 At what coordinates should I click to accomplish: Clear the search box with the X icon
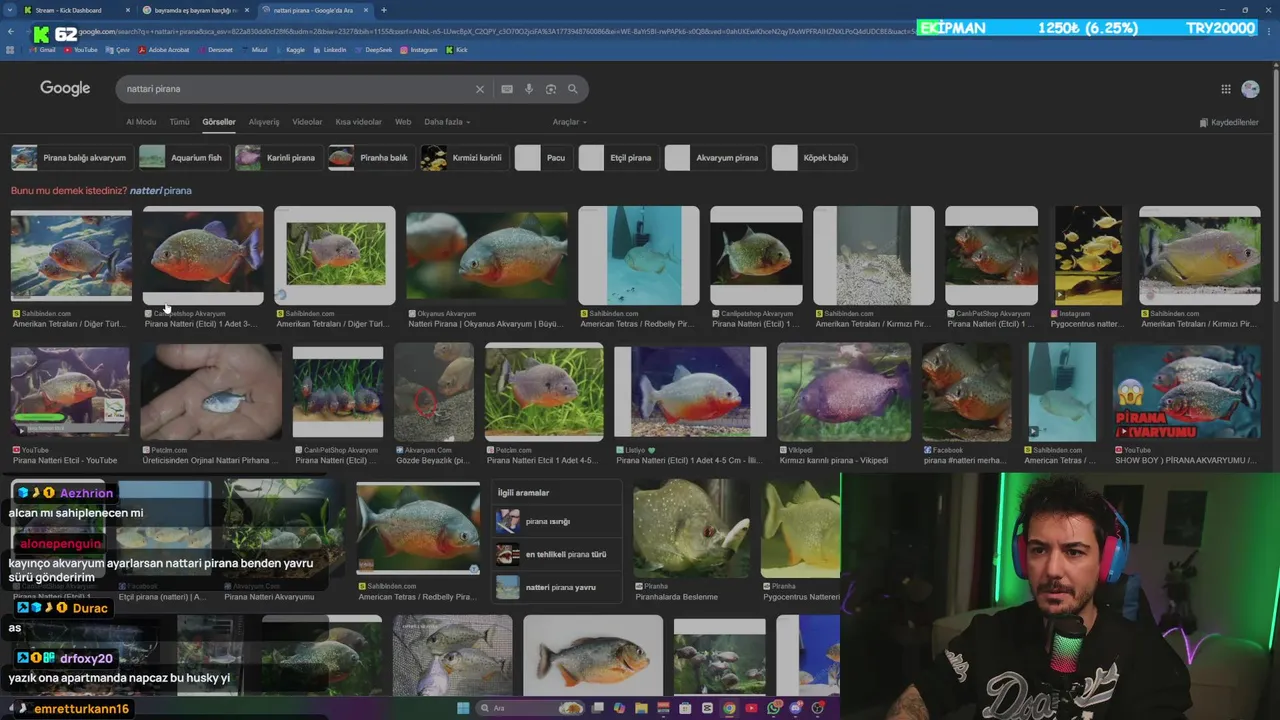[479, 89]
